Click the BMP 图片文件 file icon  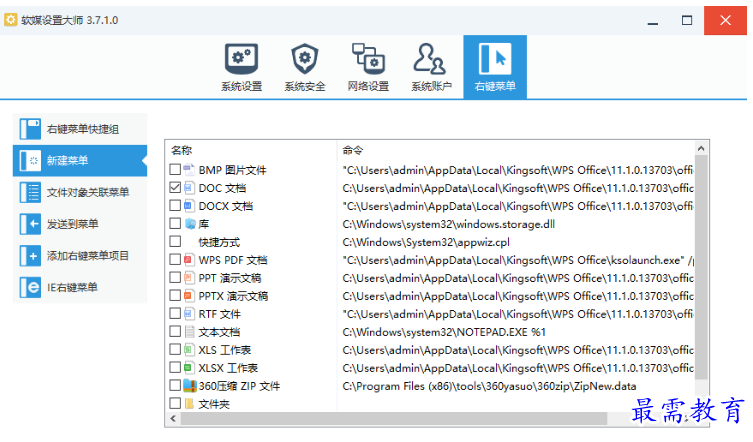(x=189, y=170)
